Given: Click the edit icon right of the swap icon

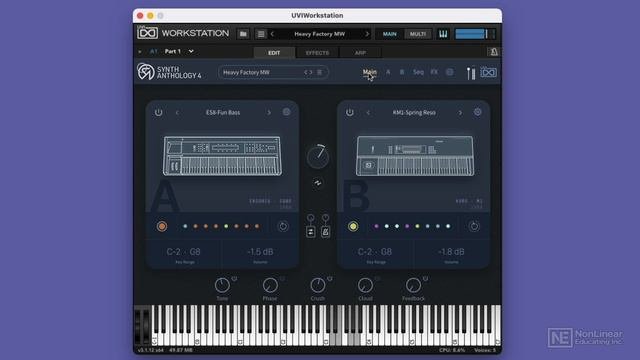Looking at the screenshot, I should point(325,232).
